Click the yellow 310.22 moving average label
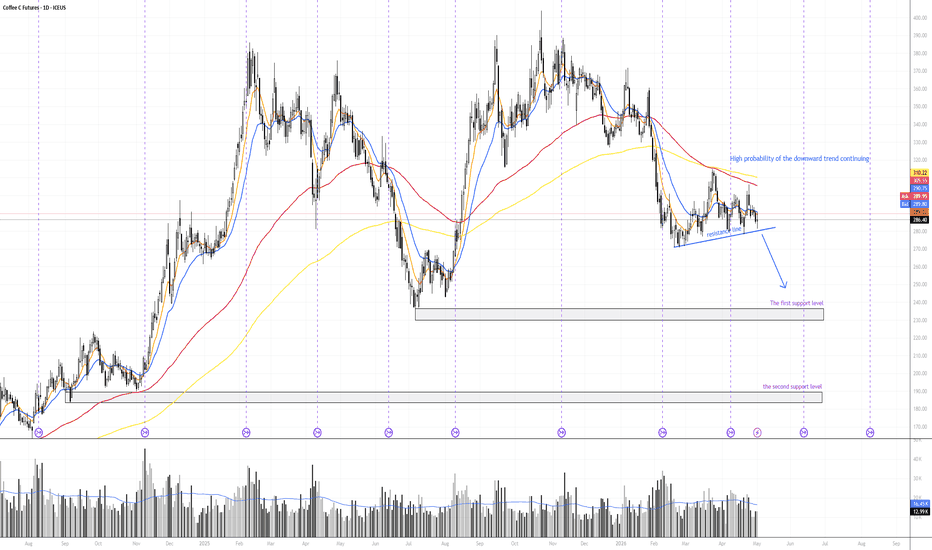Viewport: 932px width, 550px height. click(x=920, y=172)
